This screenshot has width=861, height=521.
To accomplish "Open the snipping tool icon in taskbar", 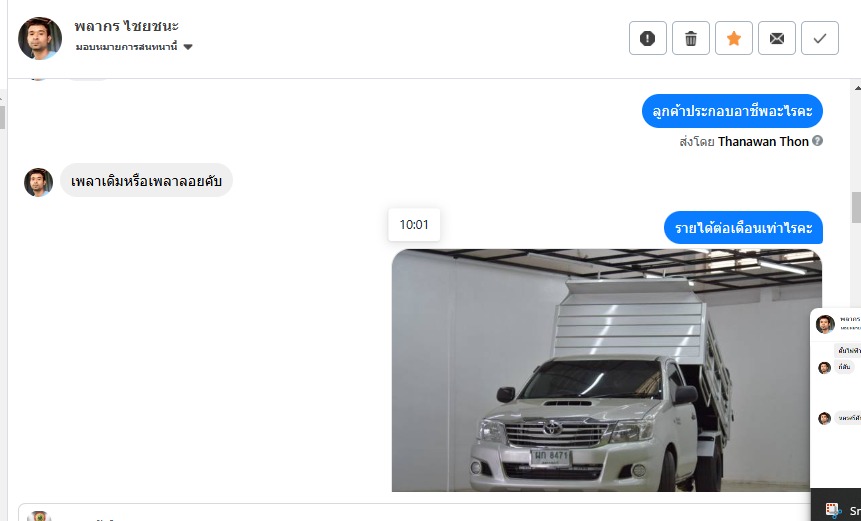I will [833, 510].
